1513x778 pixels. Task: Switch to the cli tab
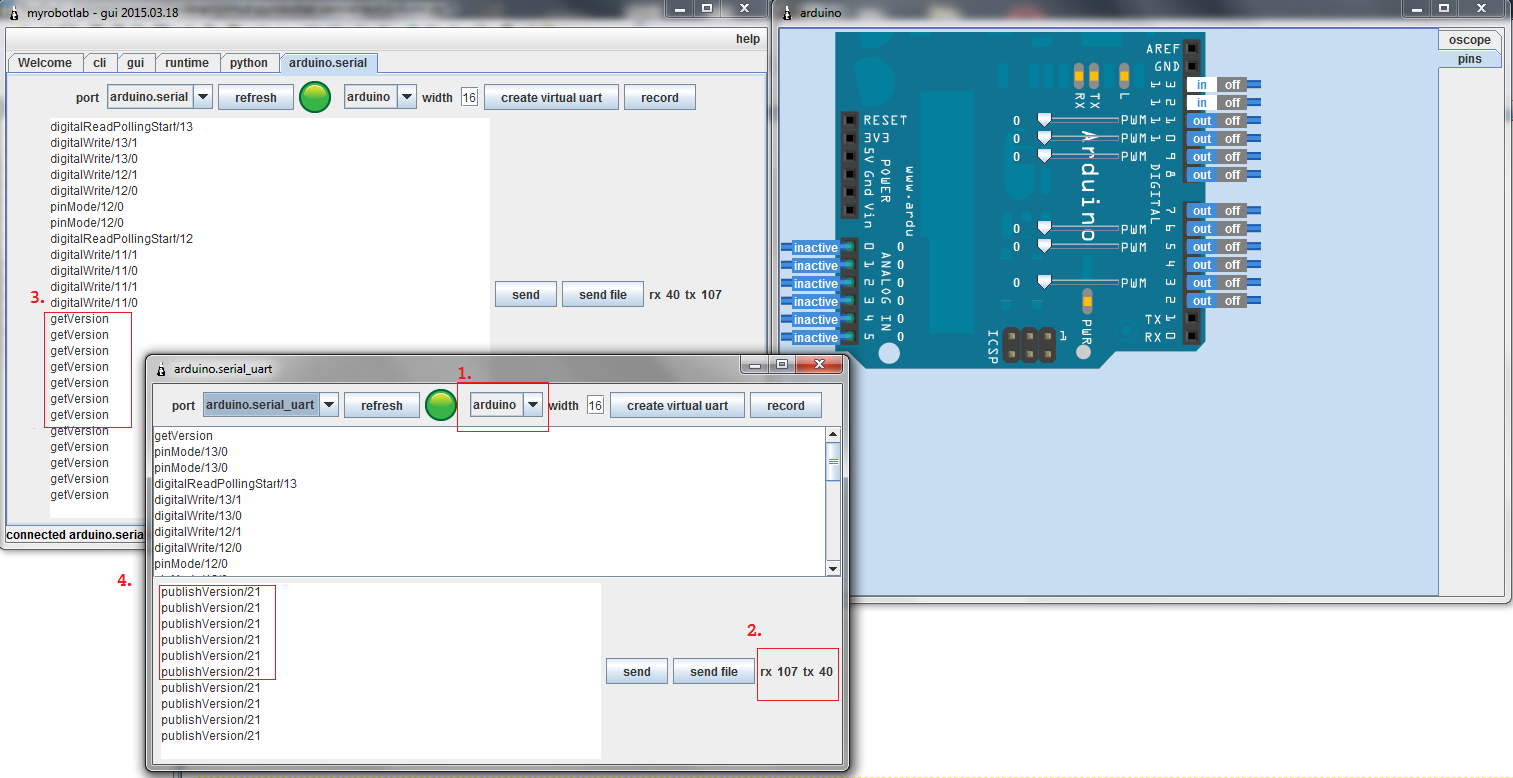100,63
